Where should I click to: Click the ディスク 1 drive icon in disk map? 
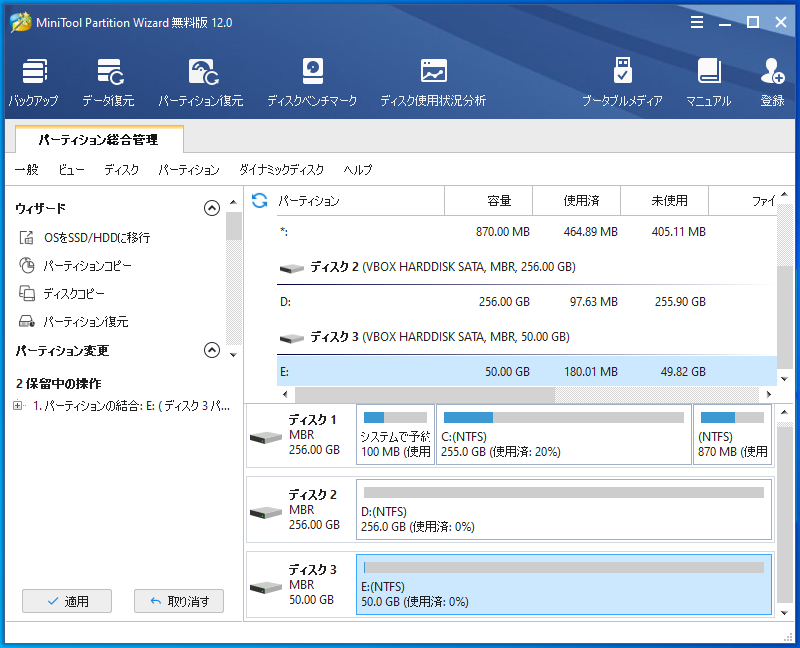click(266, 437)
